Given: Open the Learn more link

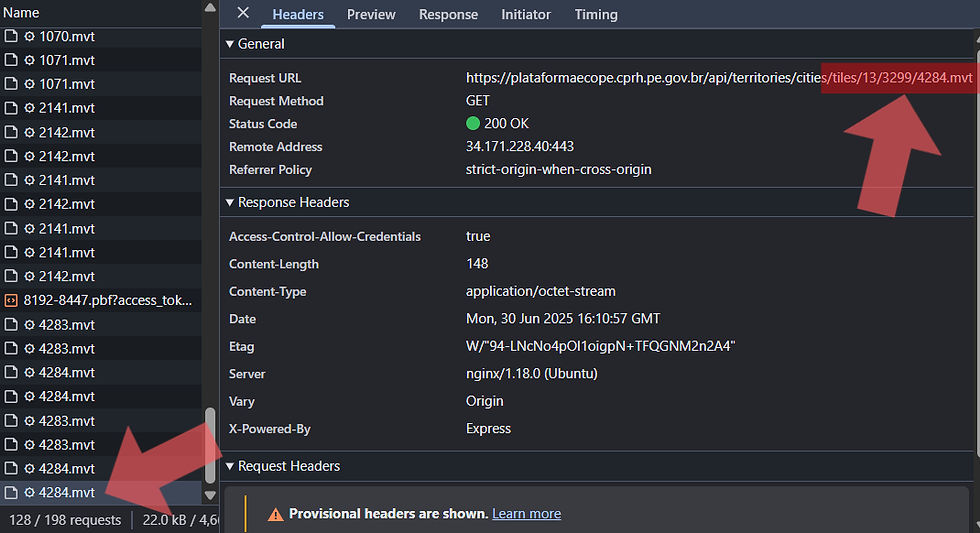Looking at the screenshot, I should point(526,514).
